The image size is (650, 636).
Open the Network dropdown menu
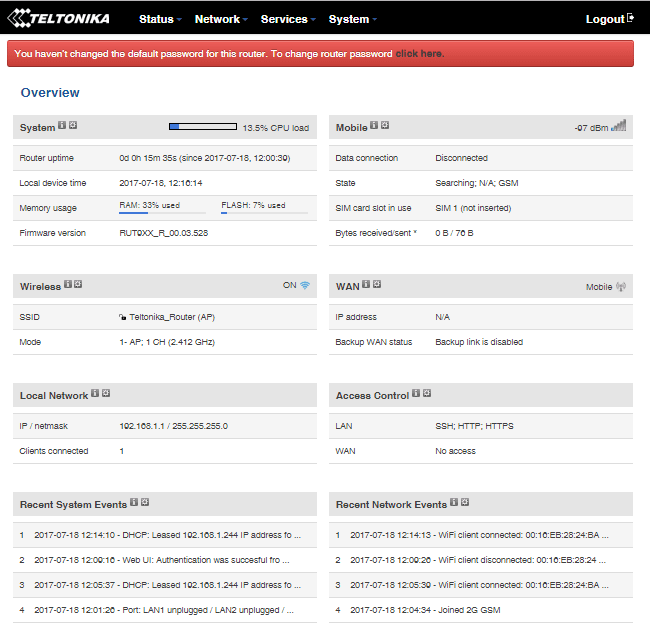[222, 19]
